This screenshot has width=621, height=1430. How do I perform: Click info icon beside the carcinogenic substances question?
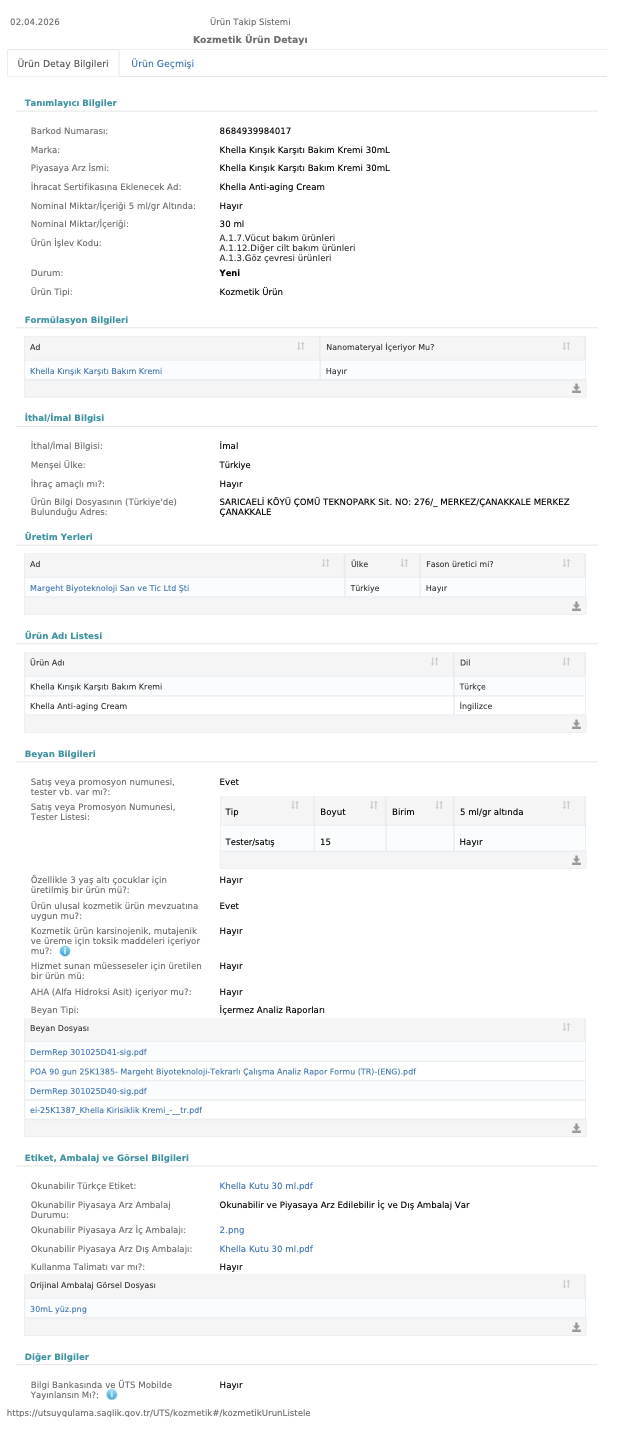[65, 951]
